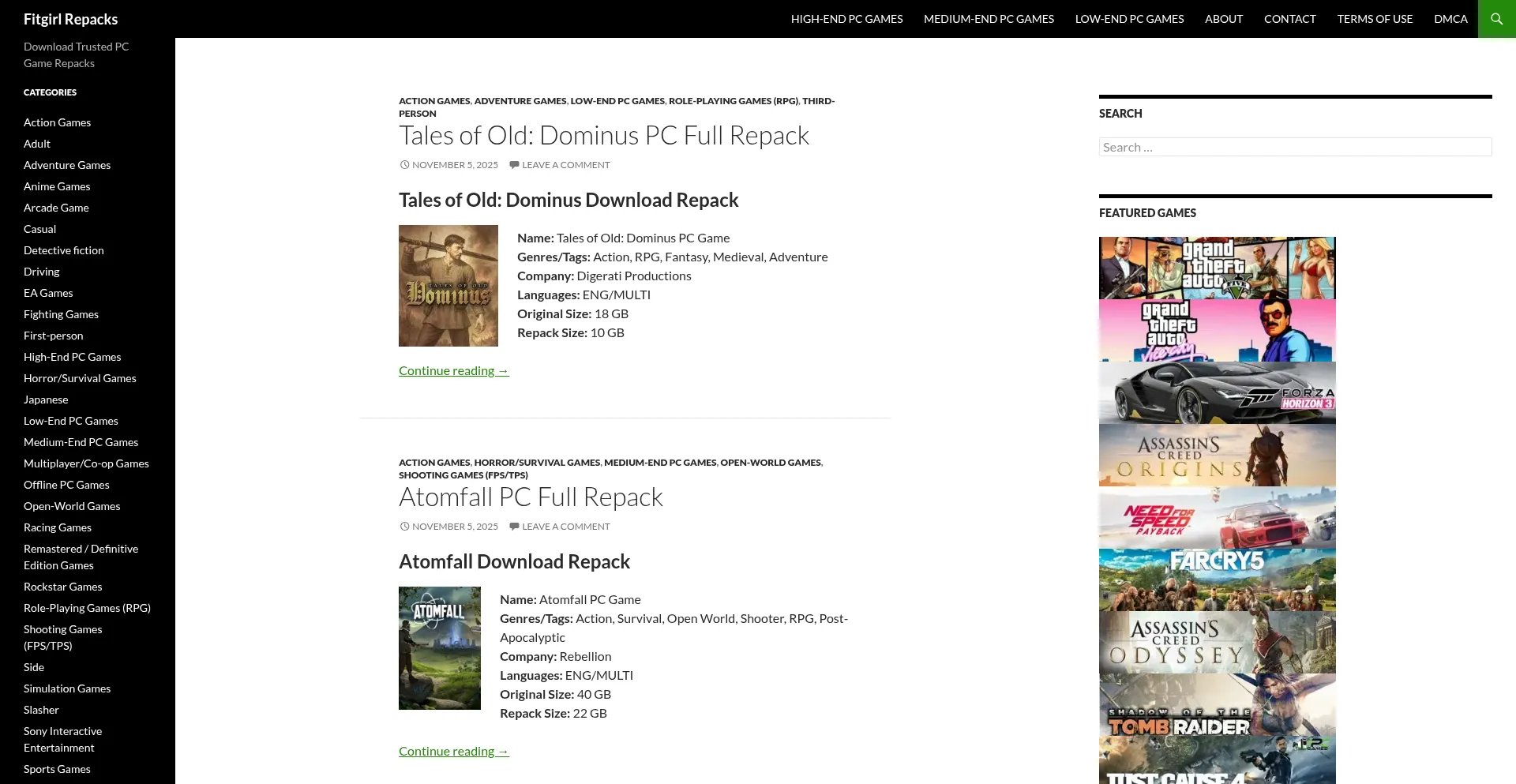This screenshot has height=784, width=1516.
Task: Select Rockstar Games in the categories list
Action: pos(62,587)
